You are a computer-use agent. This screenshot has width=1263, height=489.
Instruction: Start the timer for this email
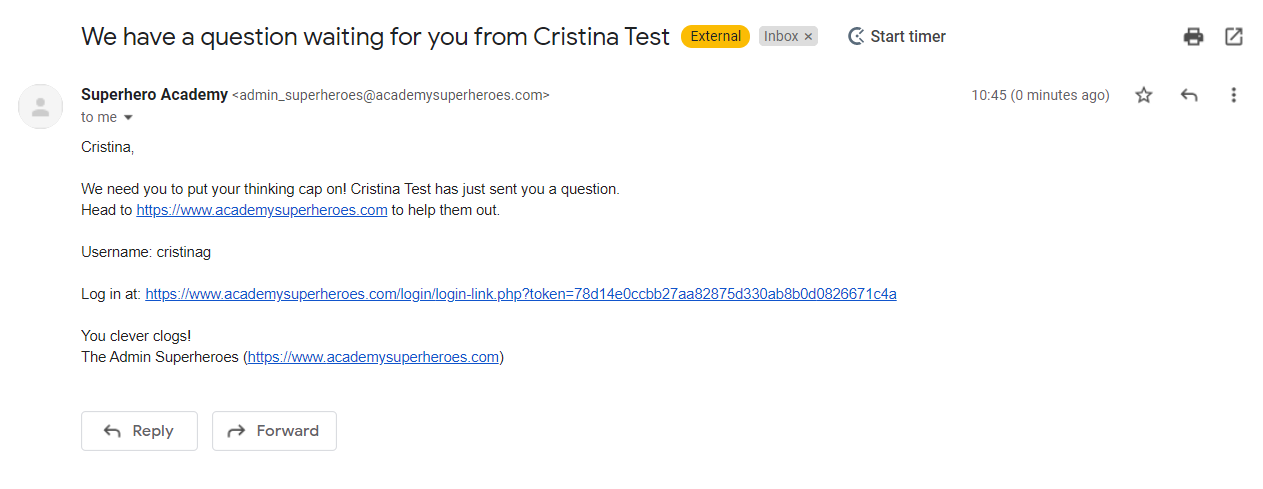pos(896,37)
